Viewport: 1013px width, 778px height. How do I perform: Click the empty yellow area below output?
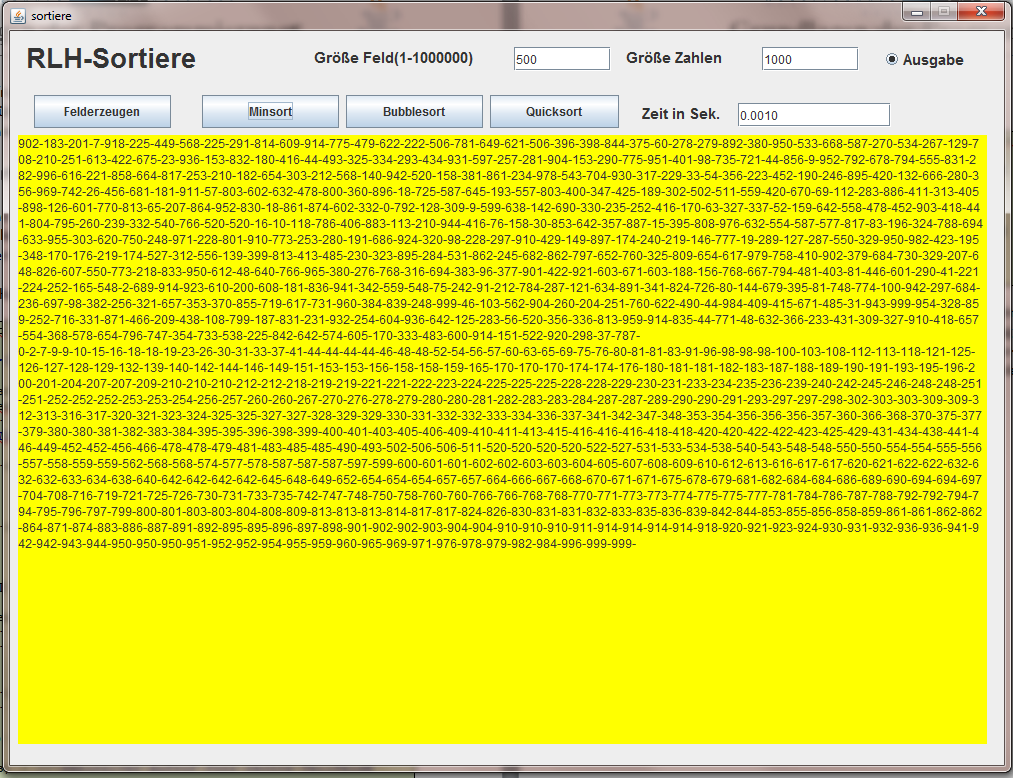click(x=500, y=650)
